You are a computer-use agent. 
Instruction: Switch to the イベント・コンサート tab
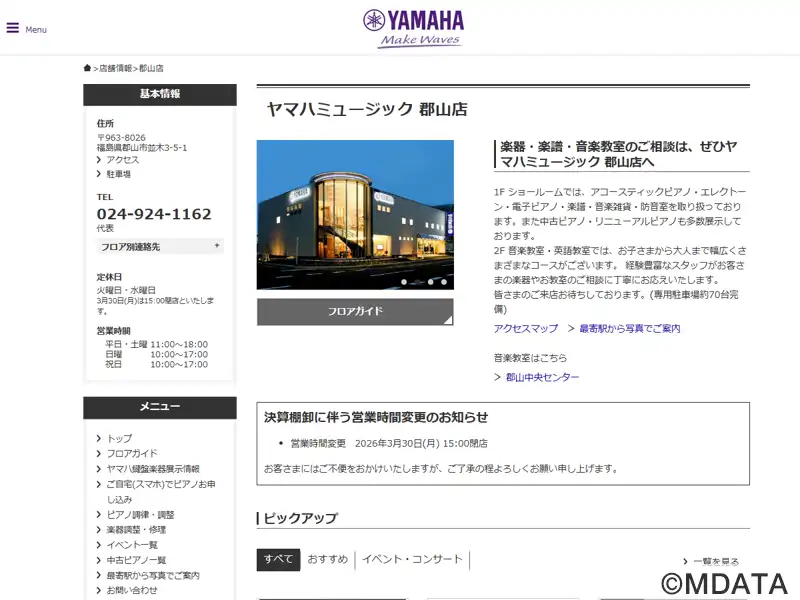[412, 559]
